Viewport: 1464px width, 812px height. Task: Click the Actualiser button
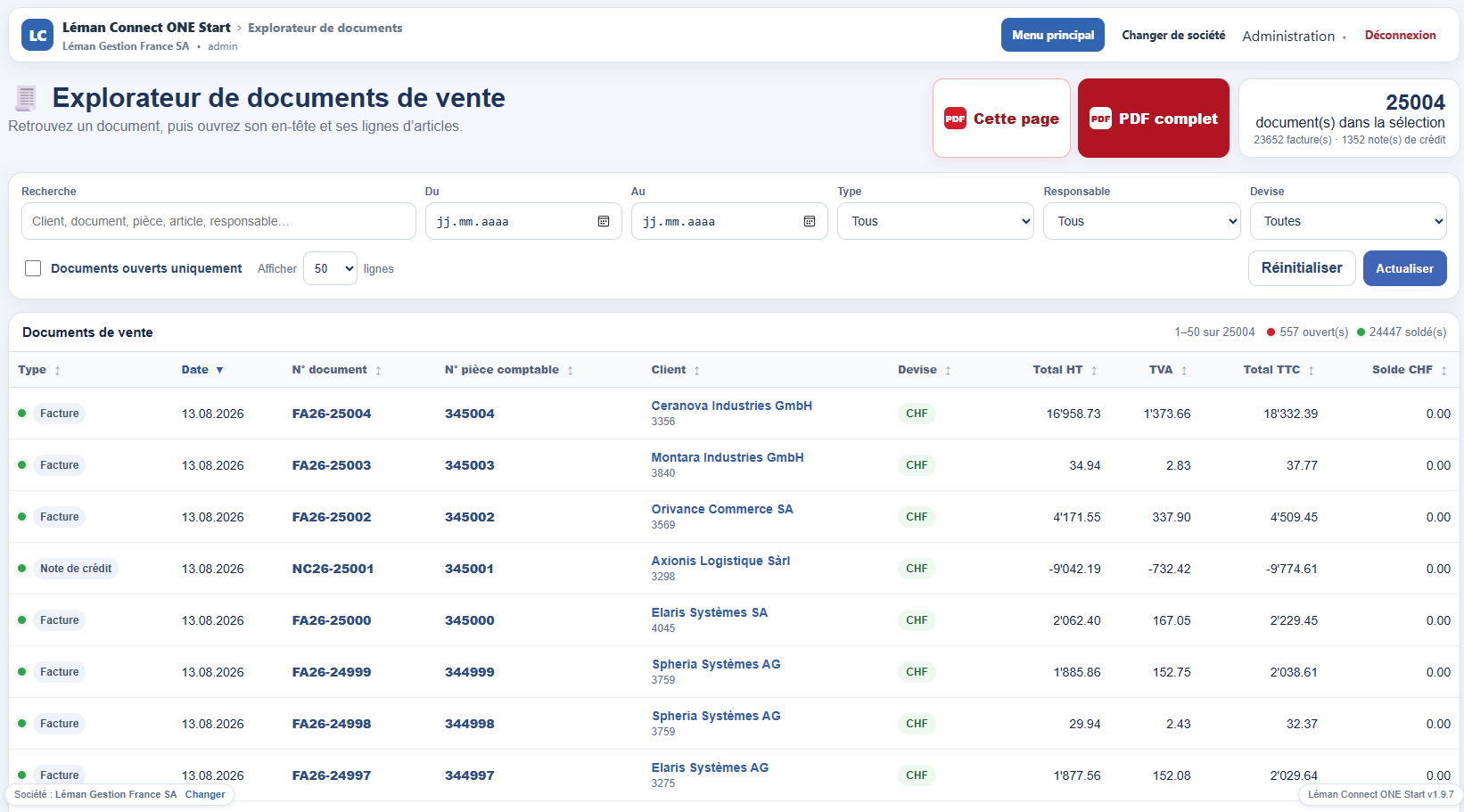click(1404, 268)
